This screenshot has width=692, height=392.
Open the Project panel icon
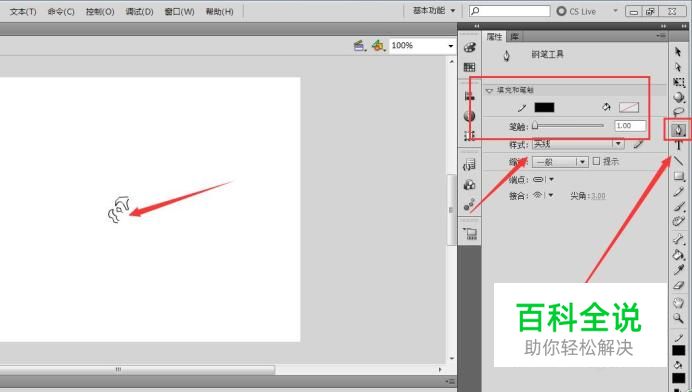tap(470, 234)
